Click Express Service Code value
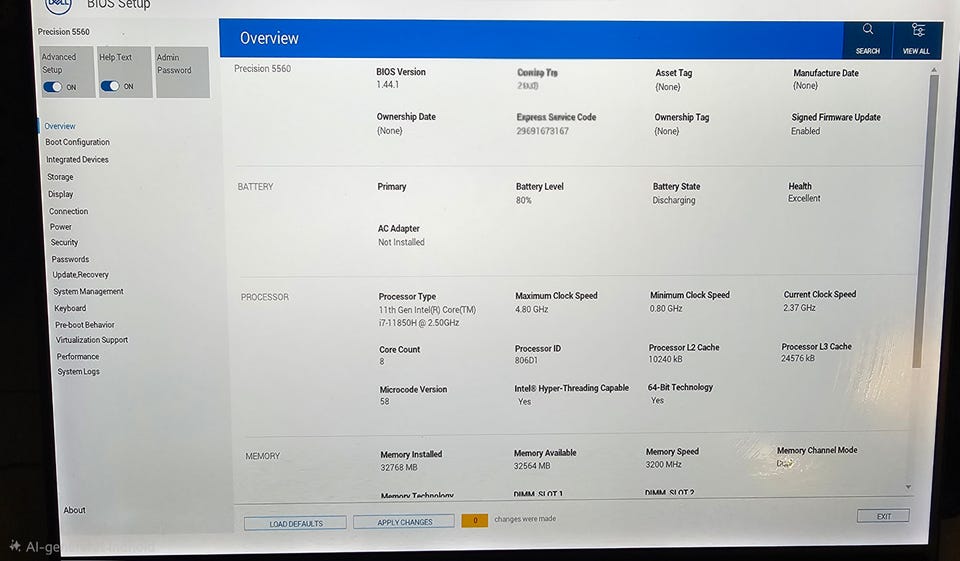 tap(542, 131)
